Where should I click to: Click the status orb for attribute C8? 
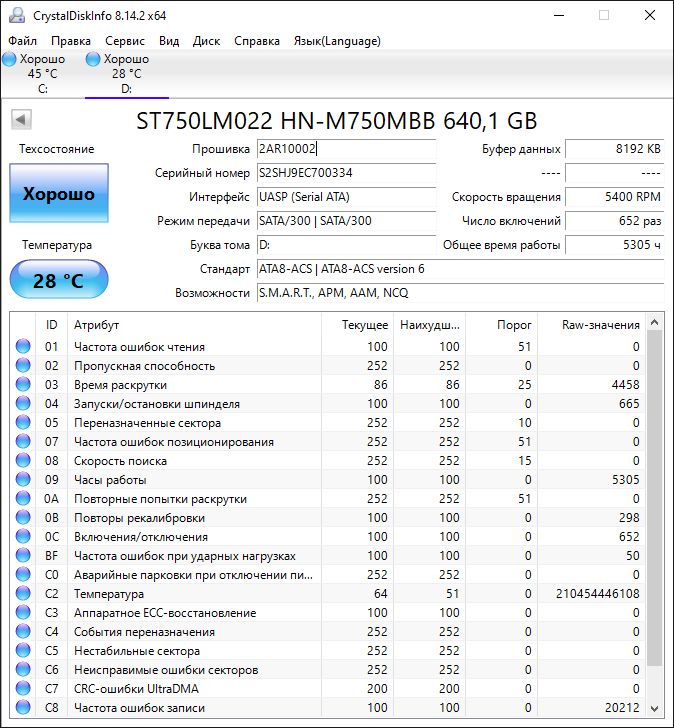(23, 708)
